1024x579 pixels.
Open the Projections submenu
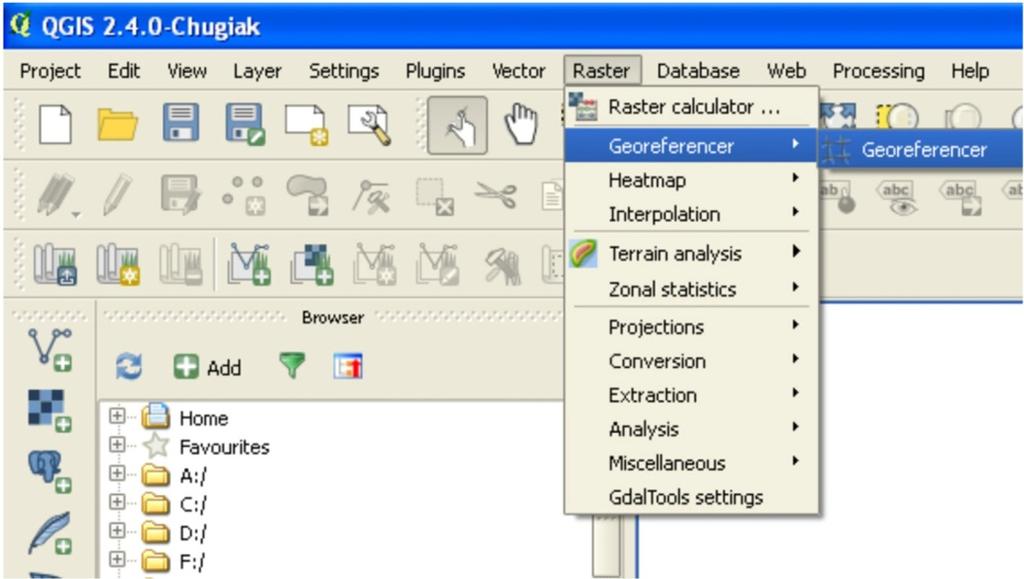(692, 326)
